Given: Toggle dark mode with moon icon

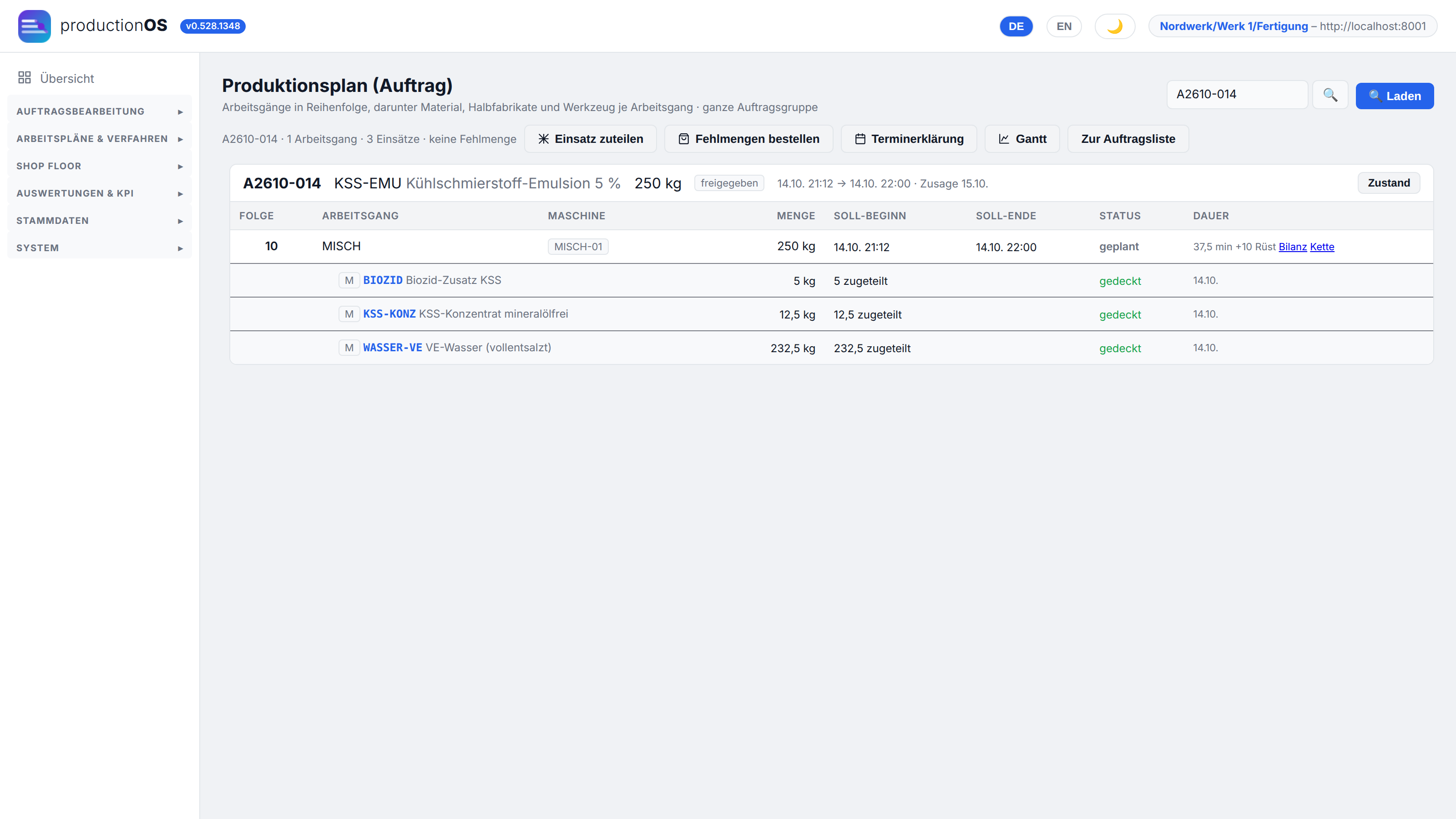Looking at the screenshot, I should (1115, 26).
